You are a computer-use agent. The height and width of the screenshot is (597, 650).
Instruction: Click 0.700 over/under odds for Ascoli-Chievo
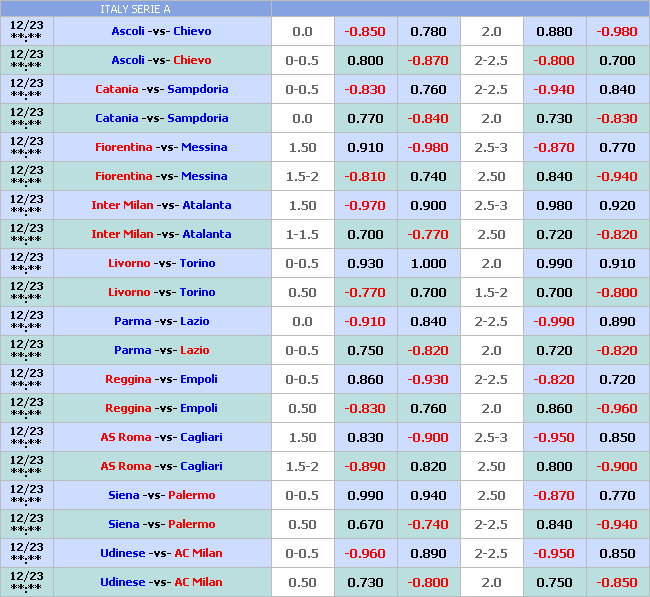click(617, 60)
